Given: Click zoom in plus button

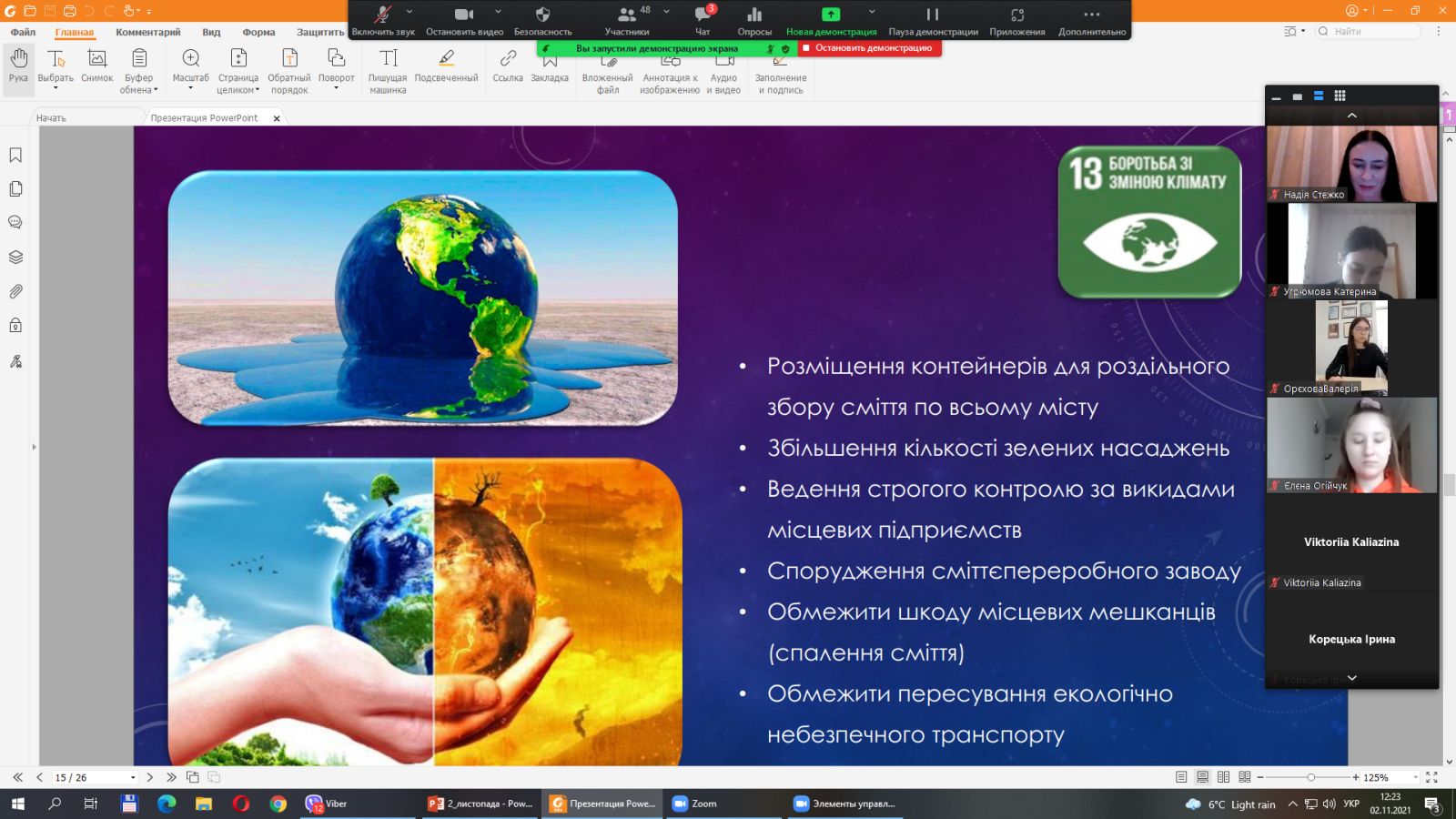Looking at the screenshot, I should pyautogui.click(x=1356, y=777).
